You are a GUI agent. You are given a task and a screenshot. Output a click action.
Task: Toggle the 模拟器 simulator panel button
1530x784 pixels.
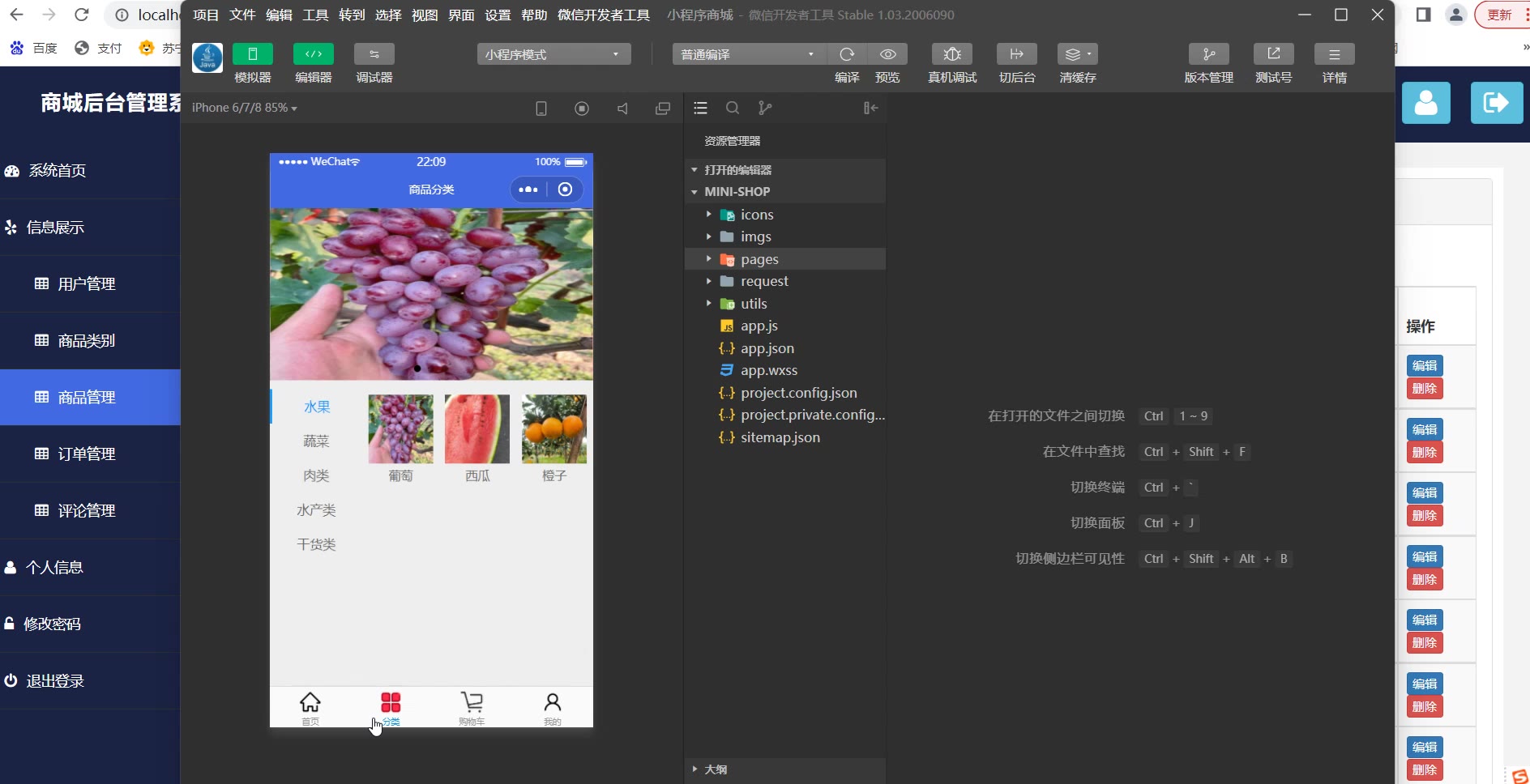[252, 54]
